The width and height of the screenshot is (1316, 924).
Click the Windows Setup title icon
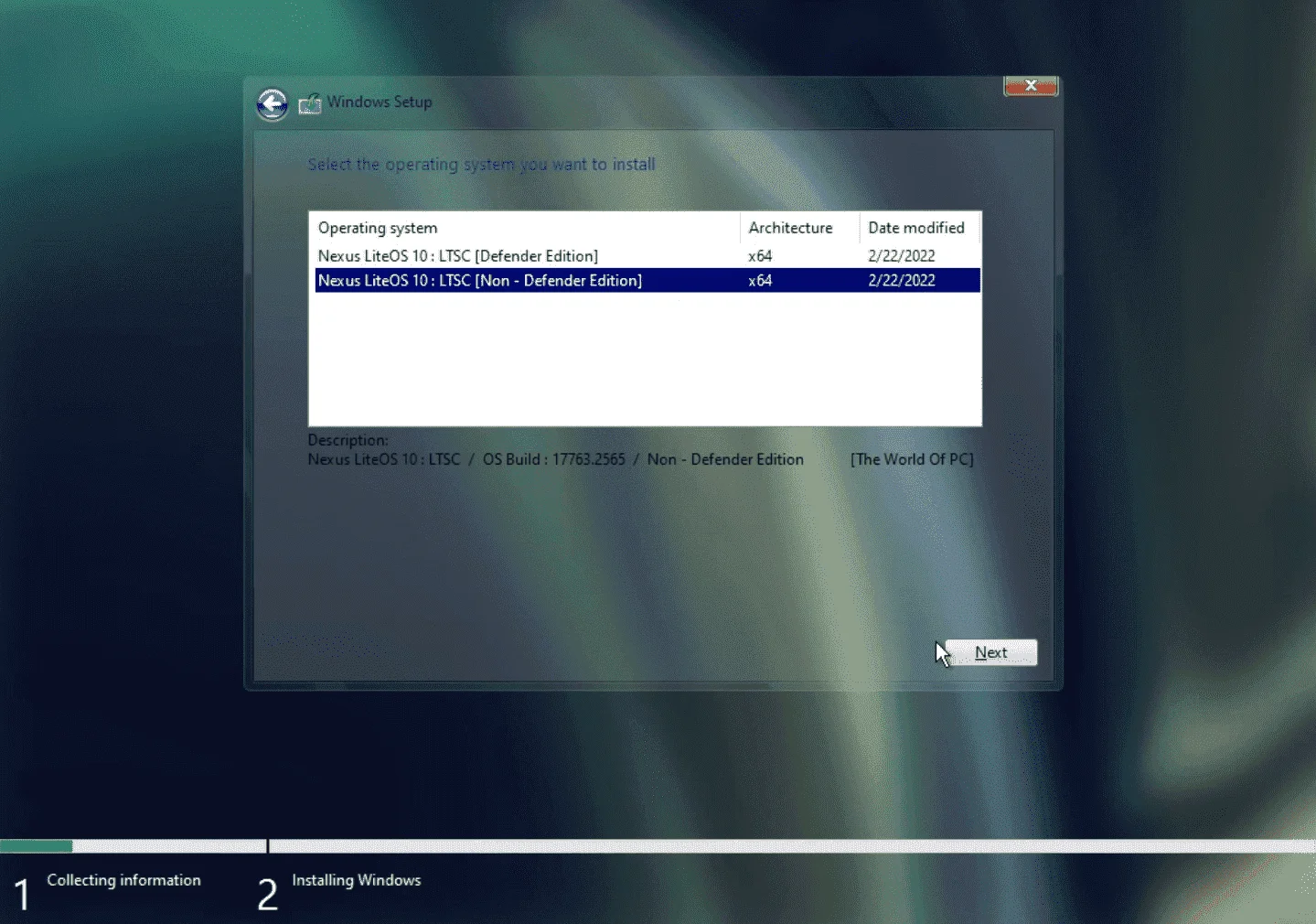point(310,103)
